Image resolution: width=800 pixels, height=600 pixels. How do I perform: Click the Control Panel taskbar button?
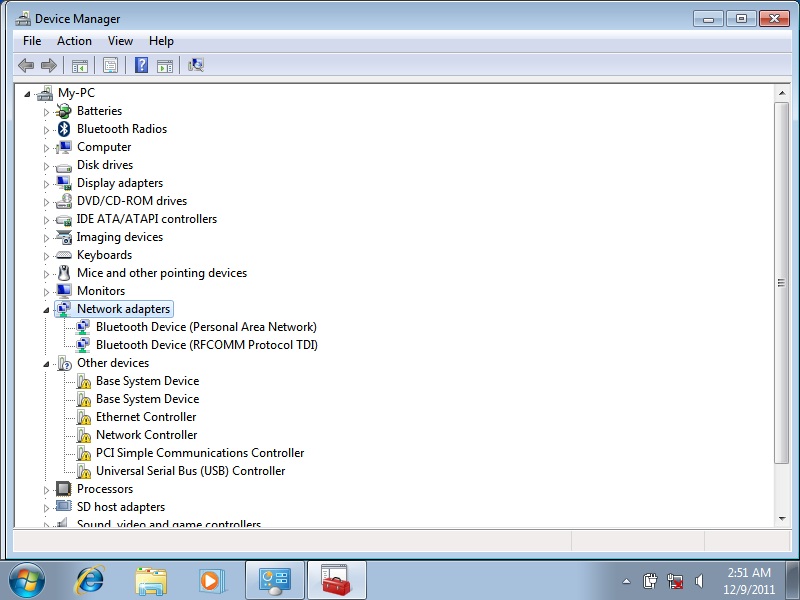(275, 580)
